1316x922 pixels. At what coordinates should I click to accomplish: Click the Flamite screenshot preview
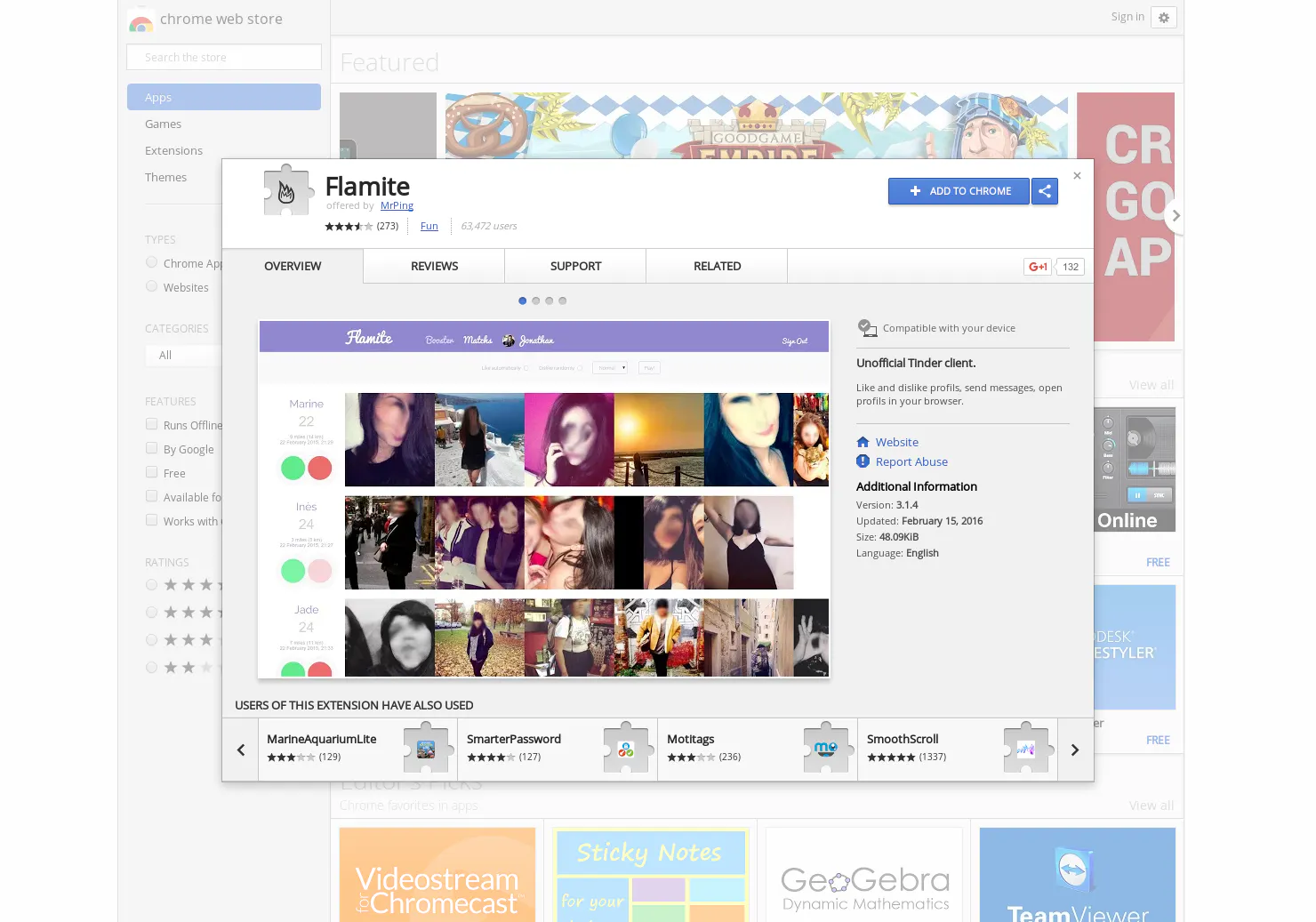click(544, 499)
